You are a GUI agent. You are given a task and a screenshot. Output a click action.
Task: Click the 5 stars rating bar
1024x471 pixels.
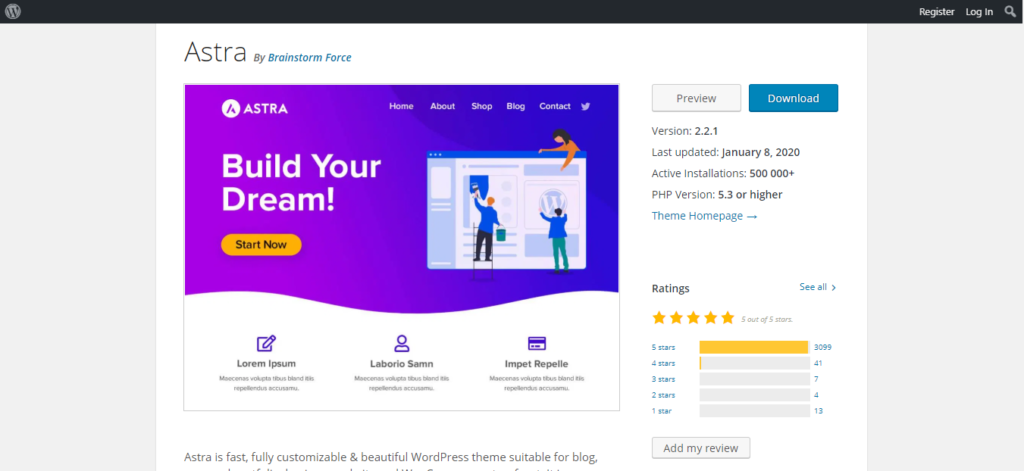[754, 348]
